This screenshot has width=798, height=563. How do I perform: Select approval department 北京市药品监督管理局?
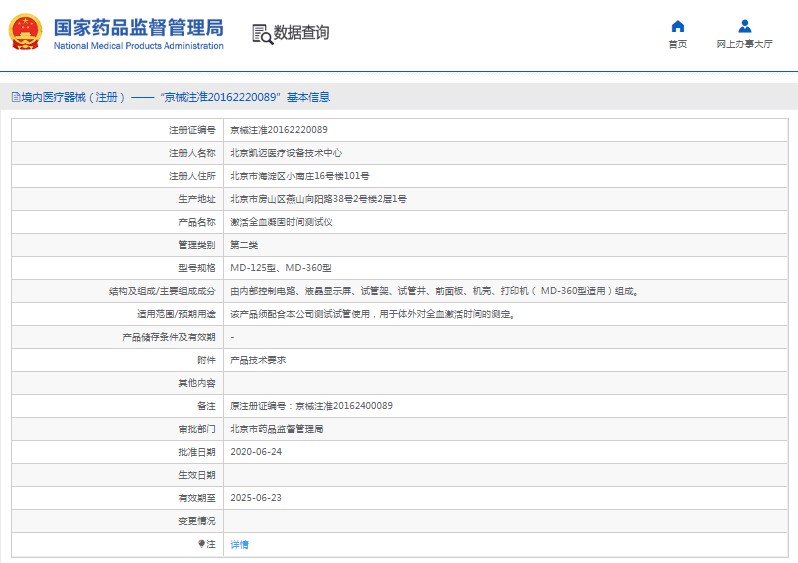click(276, 429)
